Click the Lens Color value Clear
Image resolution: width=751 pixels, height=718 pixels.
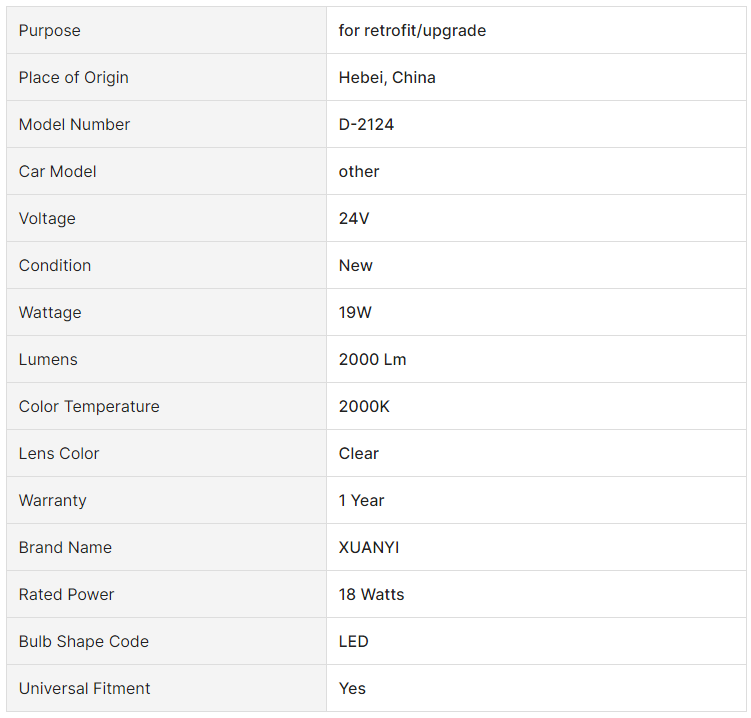tap(358, 453)
